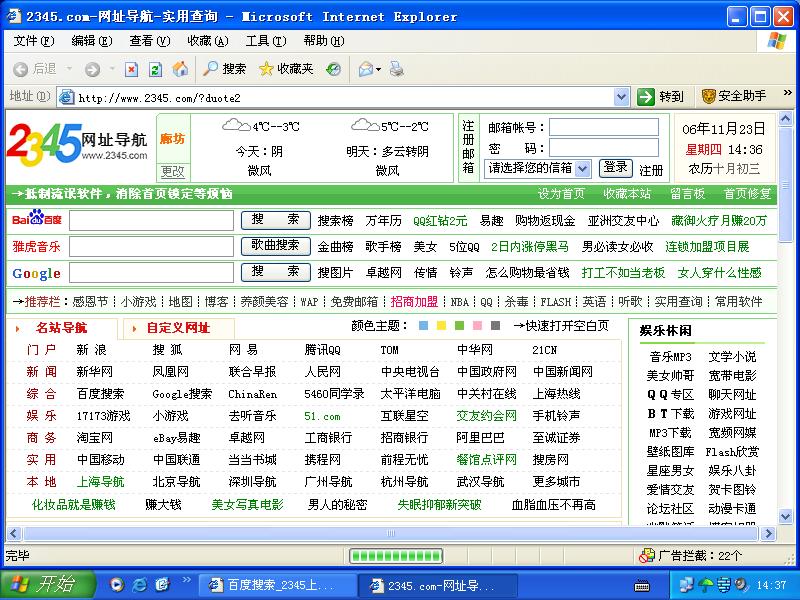
Task: Open the 查看(V) menu
Action: click(x=149, y=41)
